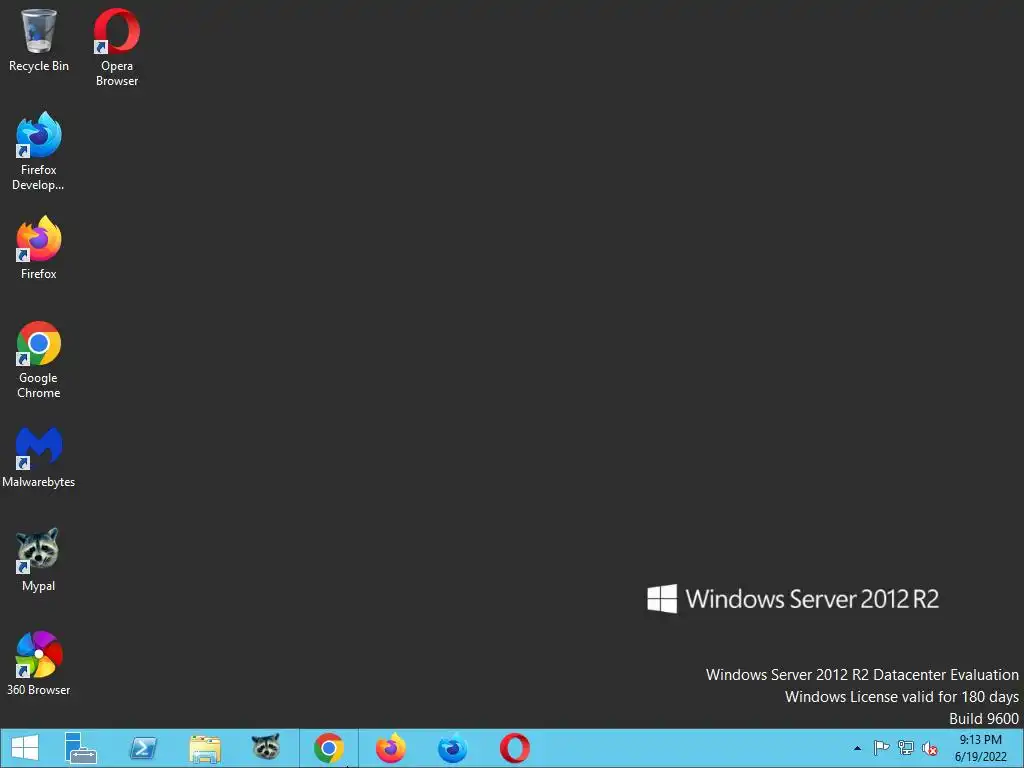
Task: Open the Windows Start button
Action: pyautogui.click(x=25, y=748)
